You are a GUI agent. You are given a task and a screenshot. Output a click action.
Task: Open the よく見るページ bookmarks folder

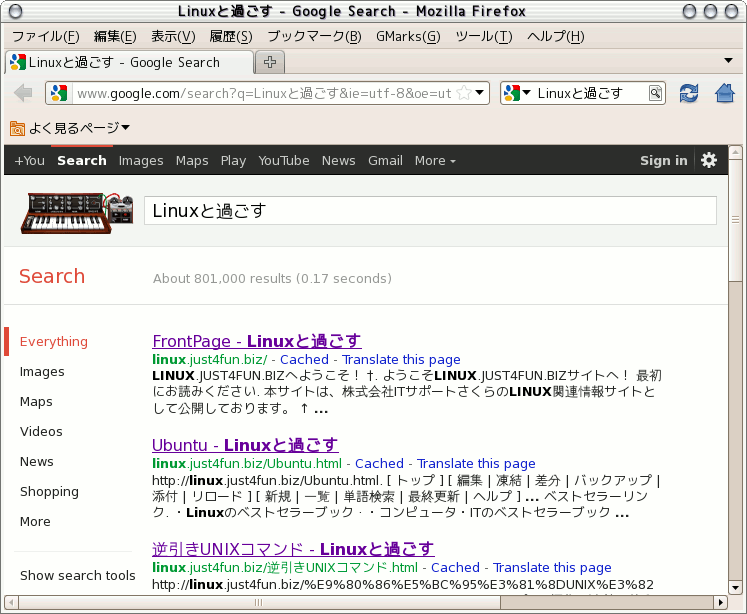tap(70, 127)
